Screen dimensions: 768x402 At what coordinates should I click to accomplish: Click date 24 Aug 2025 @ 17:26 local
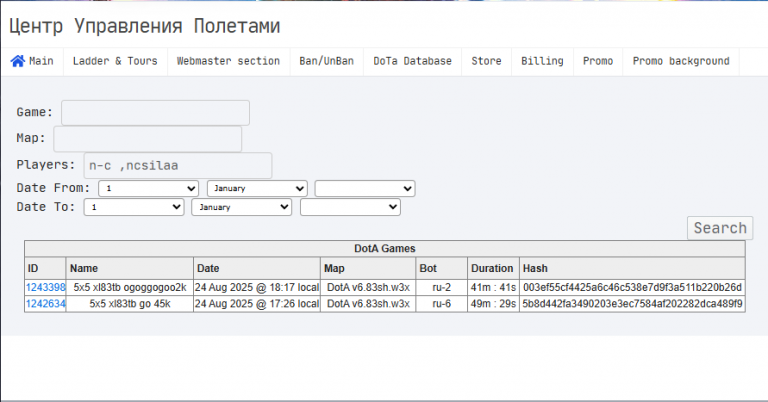coord(257,304)
